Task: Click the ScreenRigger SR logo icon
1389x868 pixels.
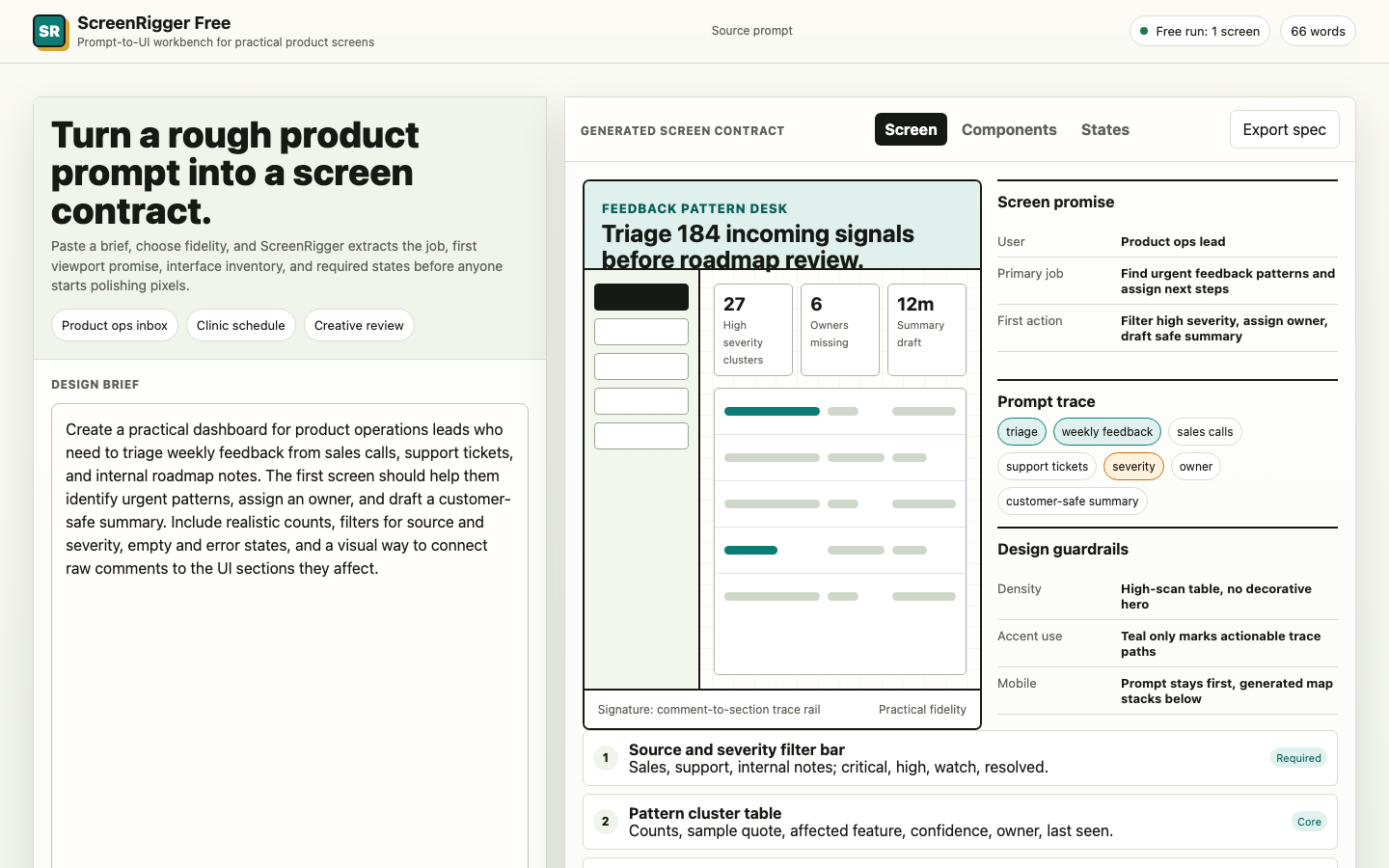Action: (50, 32)
